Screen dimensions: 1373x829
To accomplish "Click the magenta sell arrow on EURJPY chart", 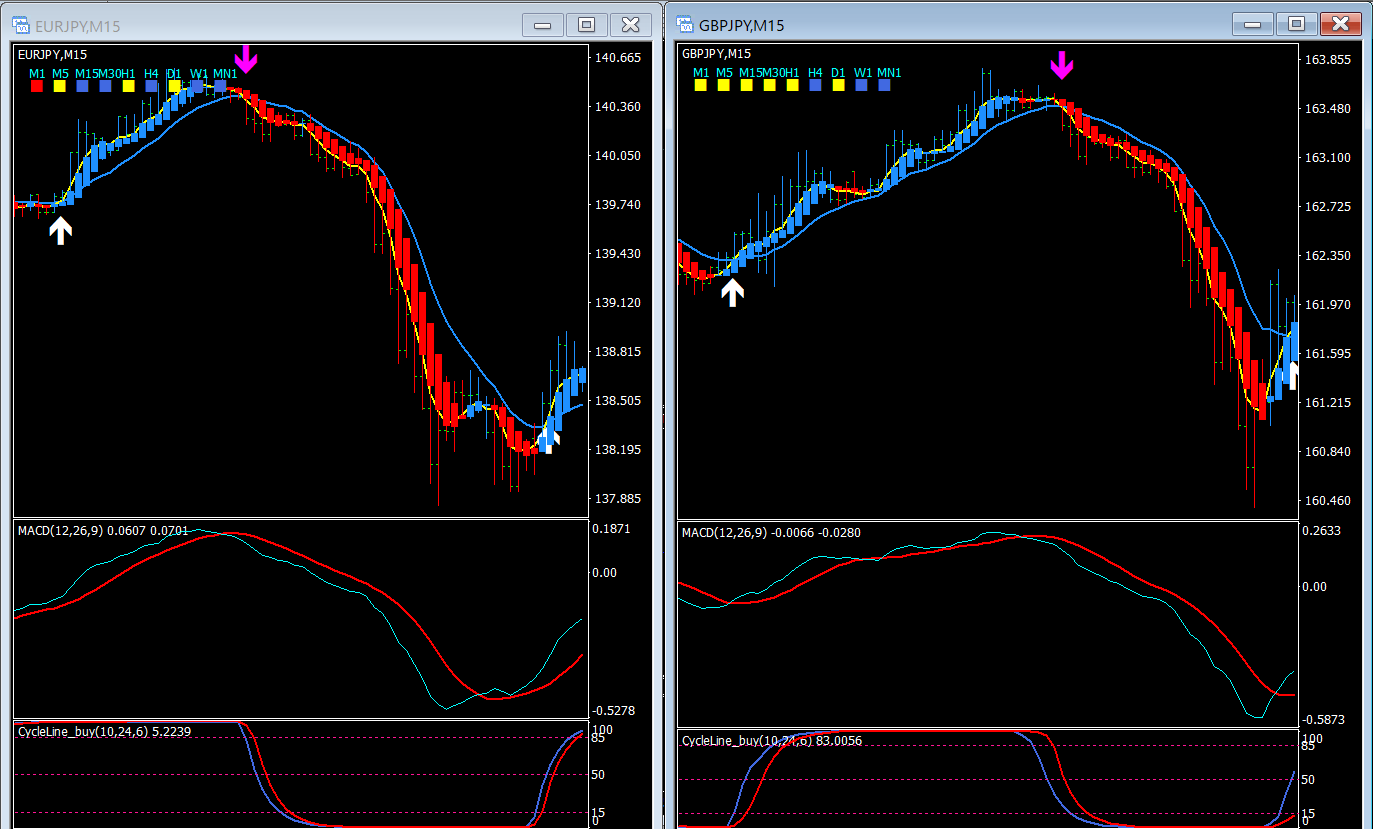I will point(246,59).
